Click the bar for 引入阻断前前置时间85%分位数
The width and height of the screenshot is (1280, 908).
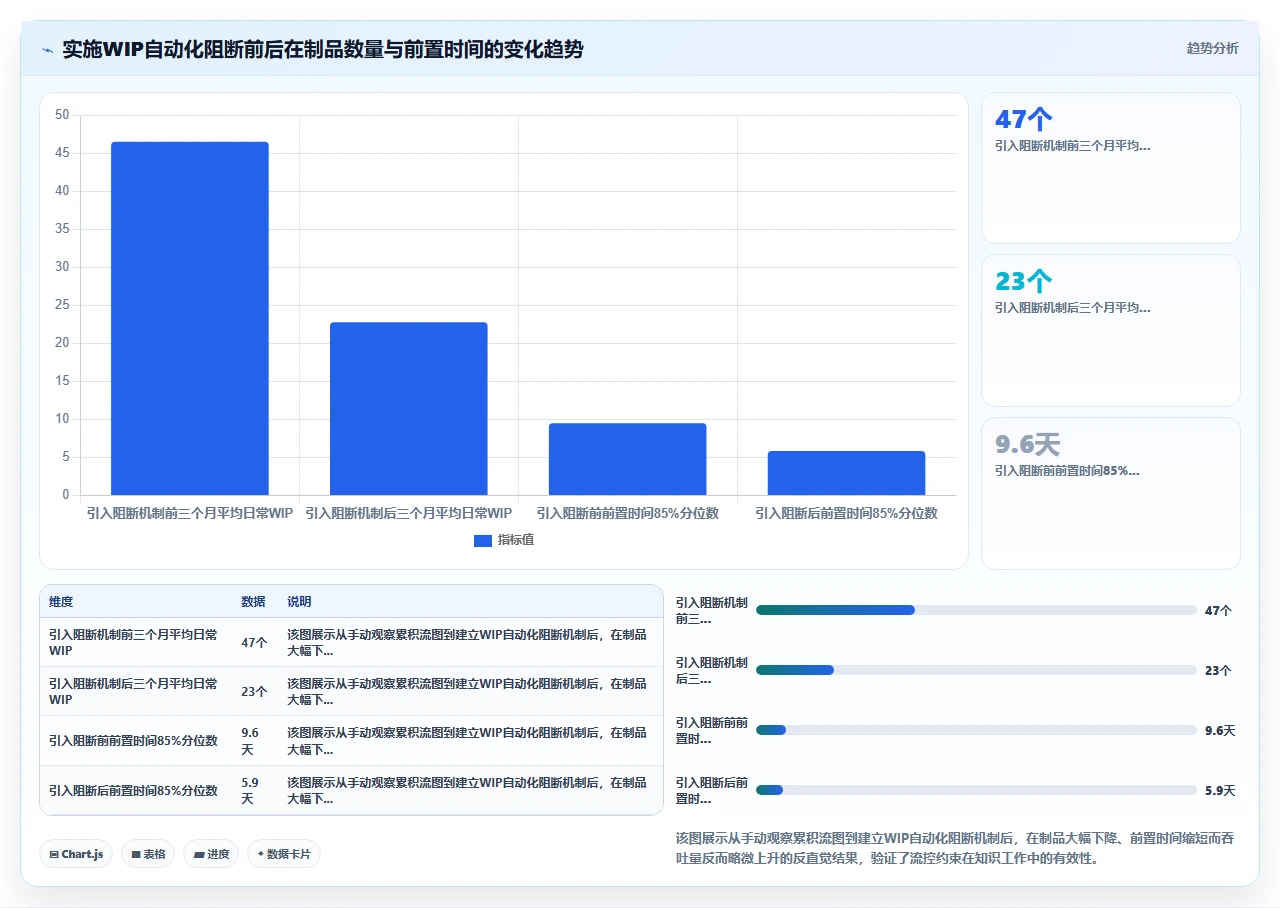628,459
